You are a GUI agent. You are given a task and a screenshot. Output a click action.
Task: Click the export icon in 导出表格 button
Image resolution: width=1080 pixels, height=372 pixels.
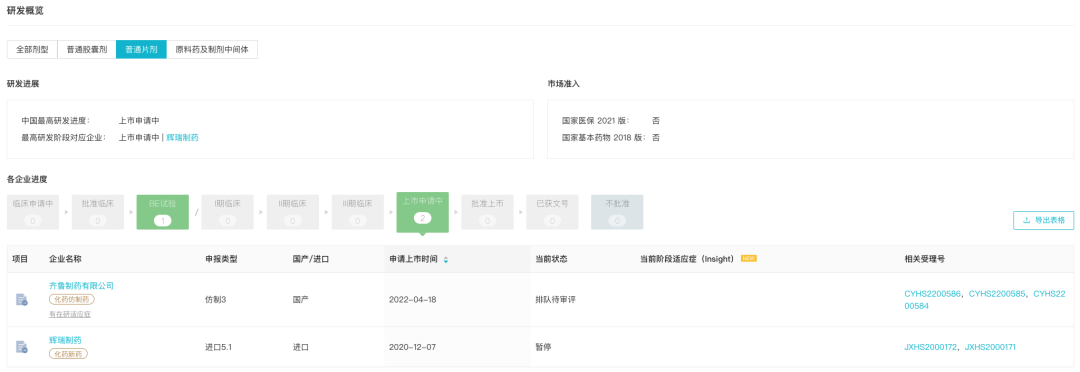pos(1026,220)
